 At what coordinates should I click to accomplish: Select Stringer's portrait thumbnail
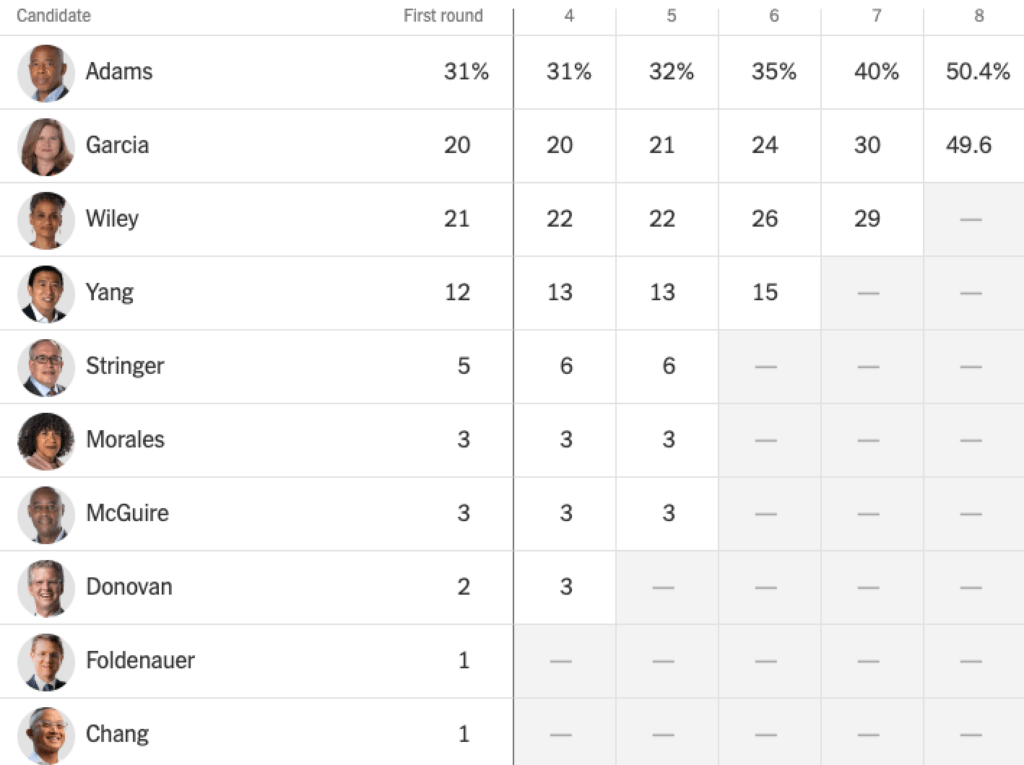(46, 367)
